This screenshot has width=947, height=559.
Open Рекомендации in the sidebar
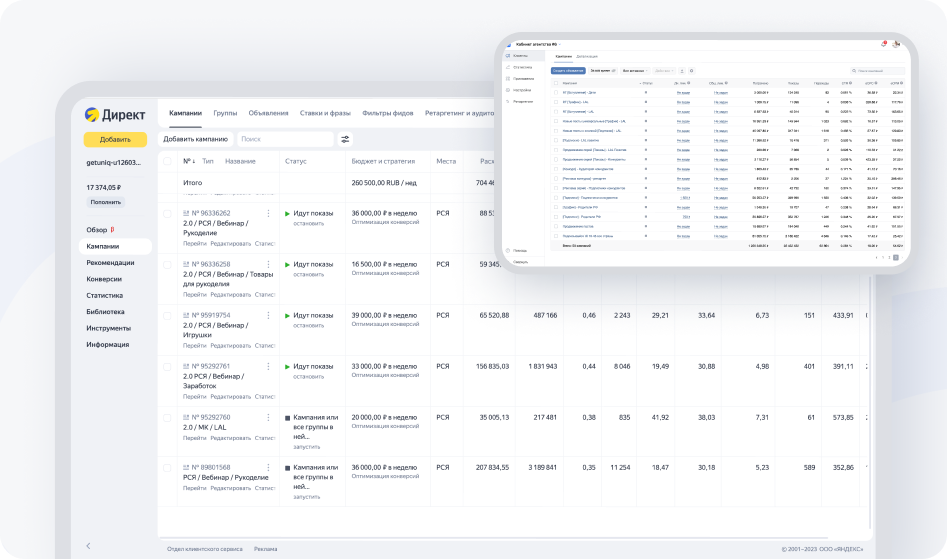pyautogui.click(x=111, y=263)
